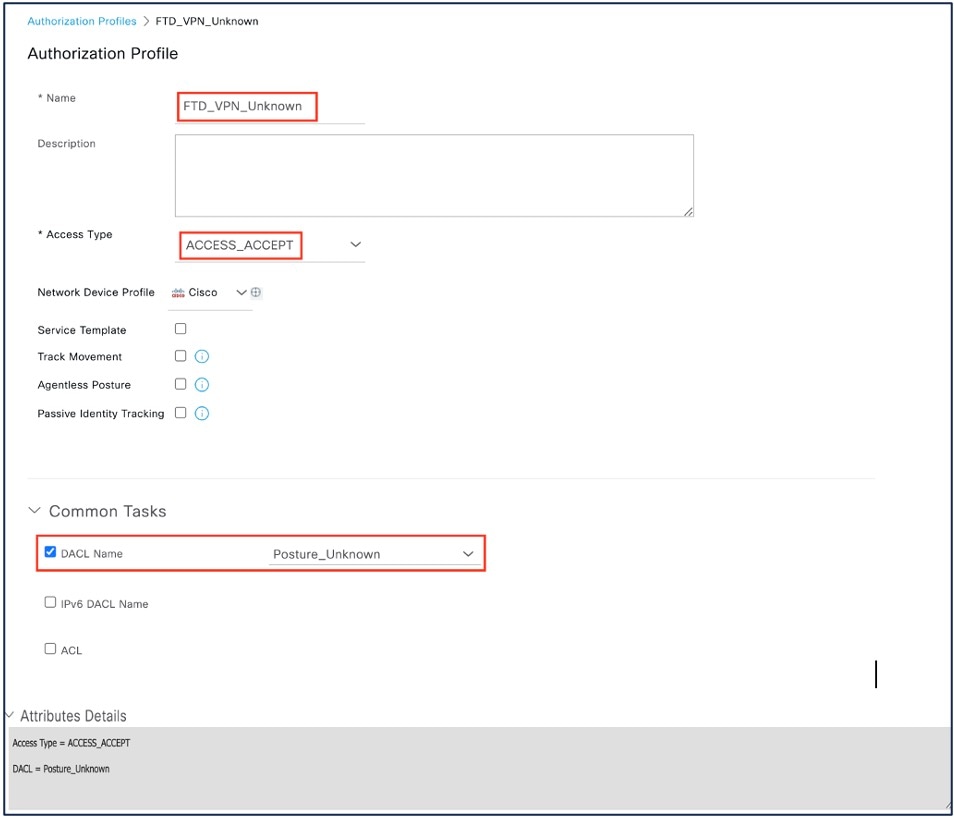
Task: Click the Description box resize handle
Action: pos(688,211)
